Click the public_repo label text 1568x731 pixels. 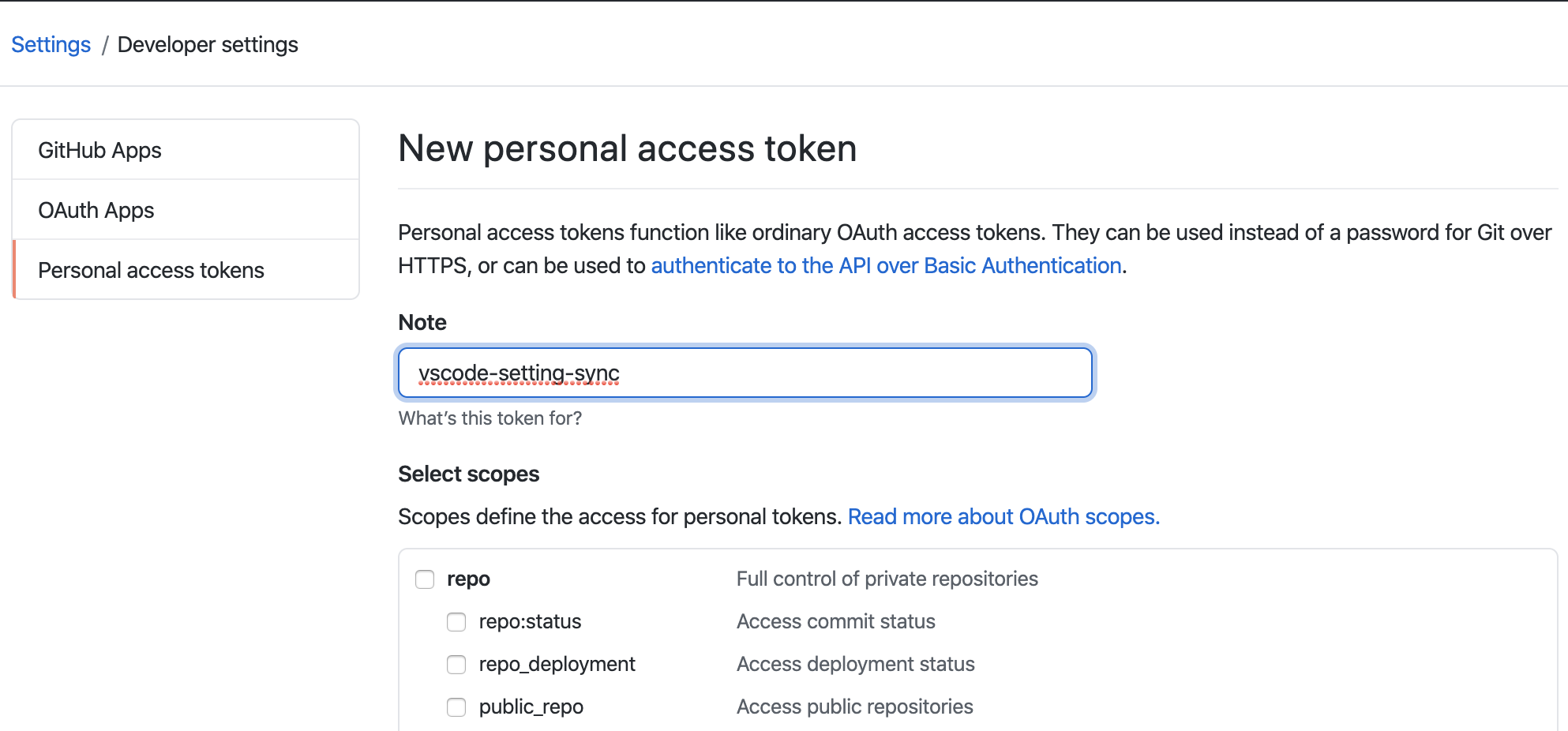point(531,707)
